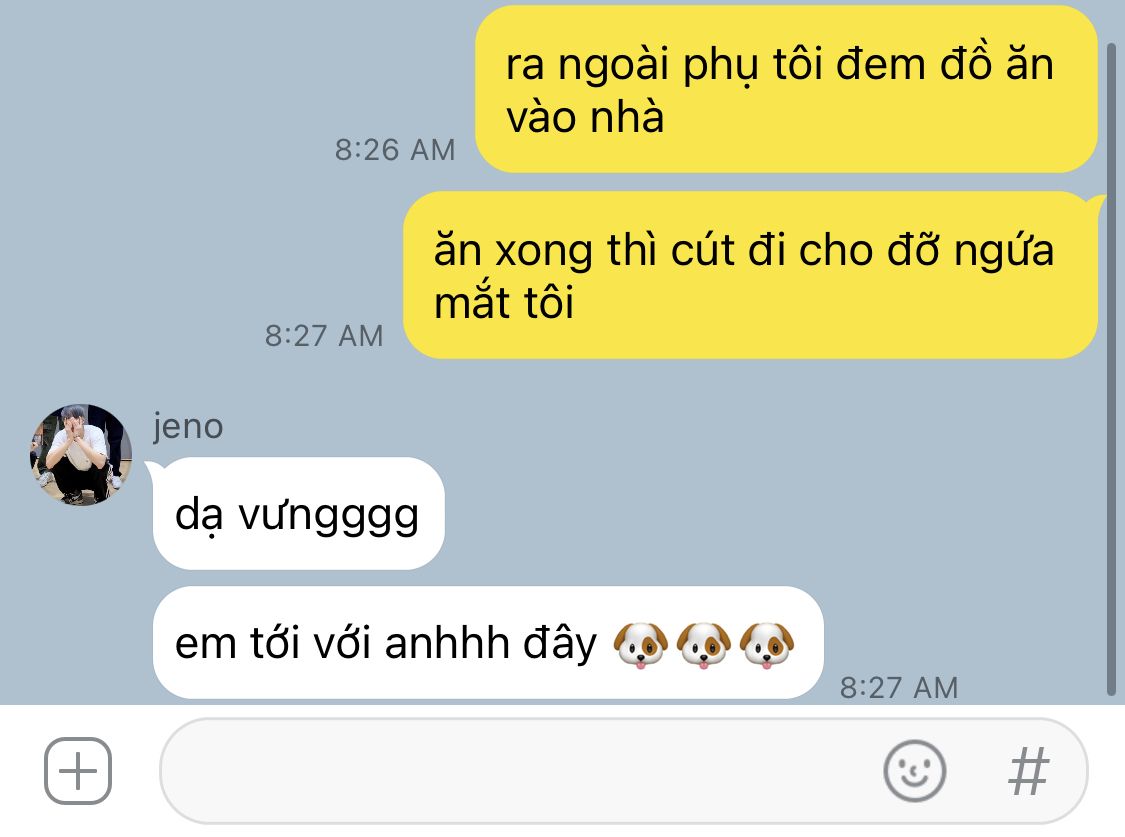This screenshot has width=1125, height=837.
Task: Open the emoticon smiley picker
Action: [914, 771]
